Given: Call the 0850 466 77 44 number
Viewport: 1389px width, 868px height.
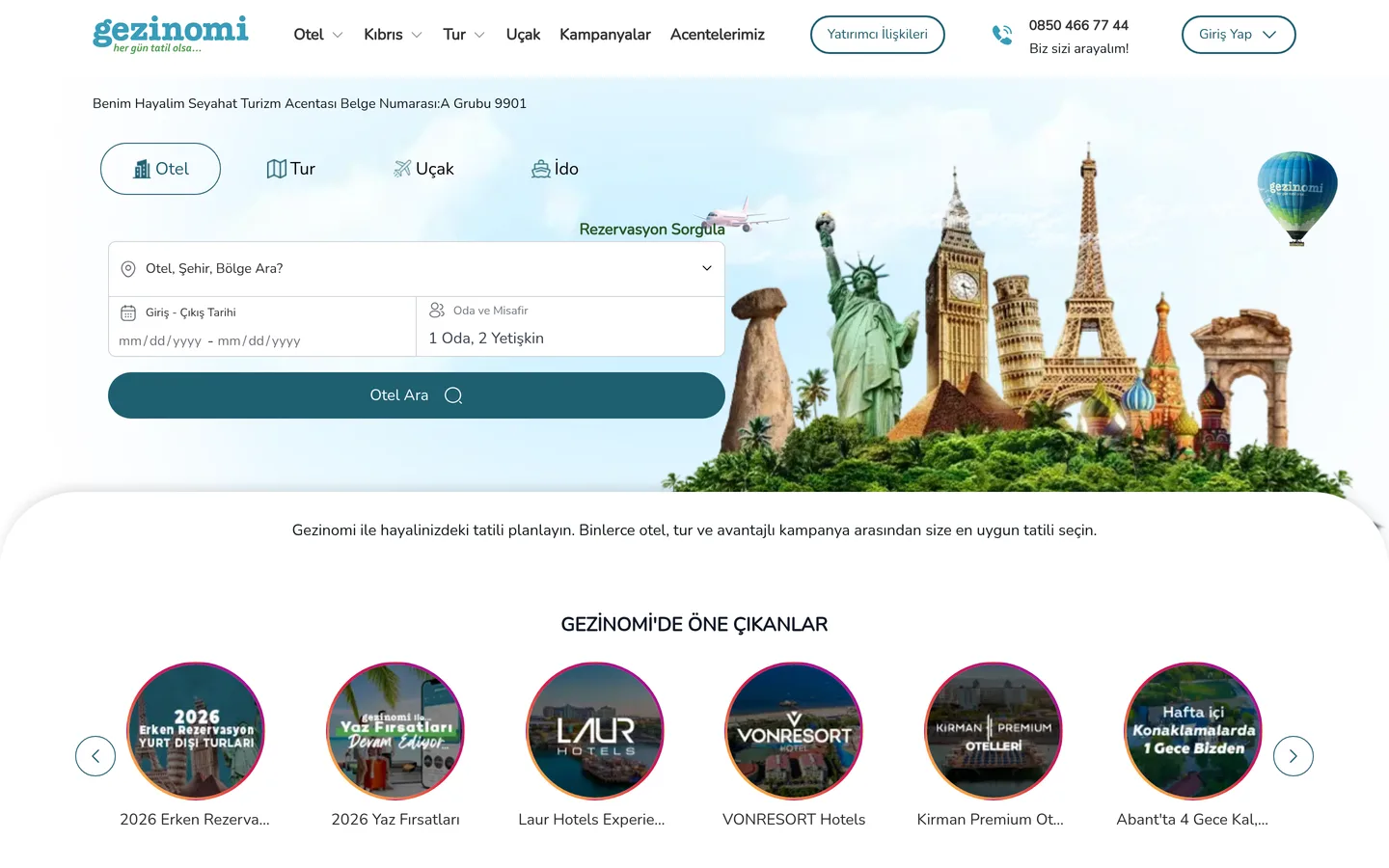Looking at the screenshot, I should pyautogui.click(x=1078, y=25).
